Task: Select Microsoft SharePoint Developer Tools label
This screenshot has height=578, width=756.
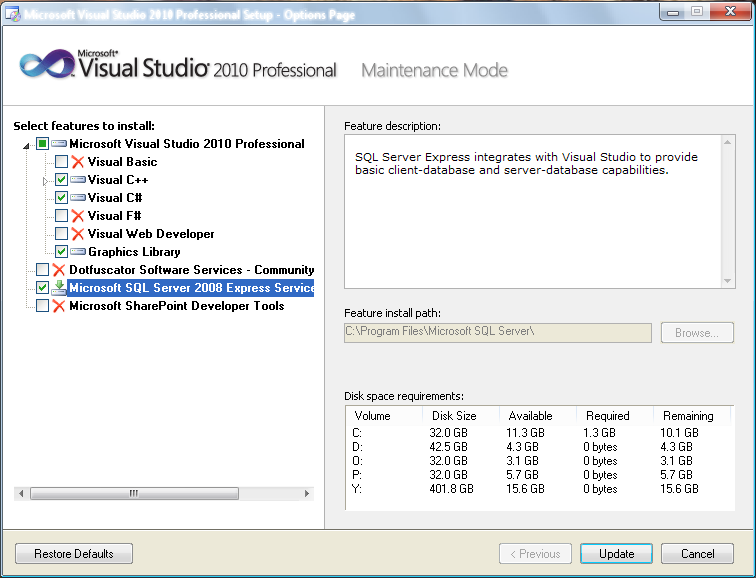Action: point(176,306)
